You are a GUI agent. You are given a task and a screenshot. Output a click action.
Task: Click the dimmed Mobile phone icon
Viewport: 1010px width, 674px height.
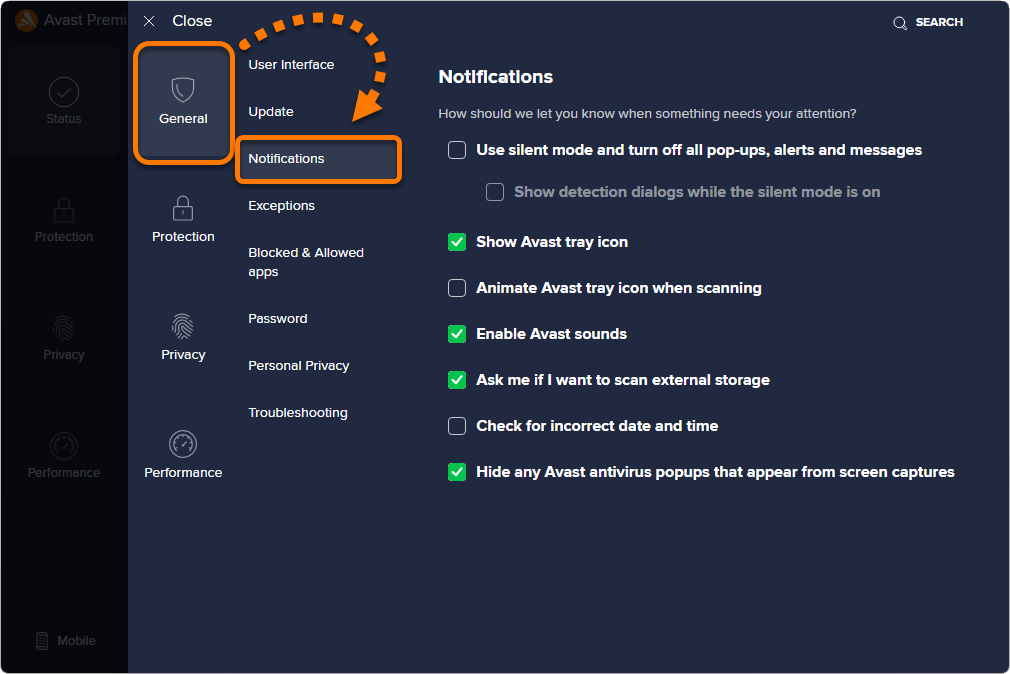(42, 640)
